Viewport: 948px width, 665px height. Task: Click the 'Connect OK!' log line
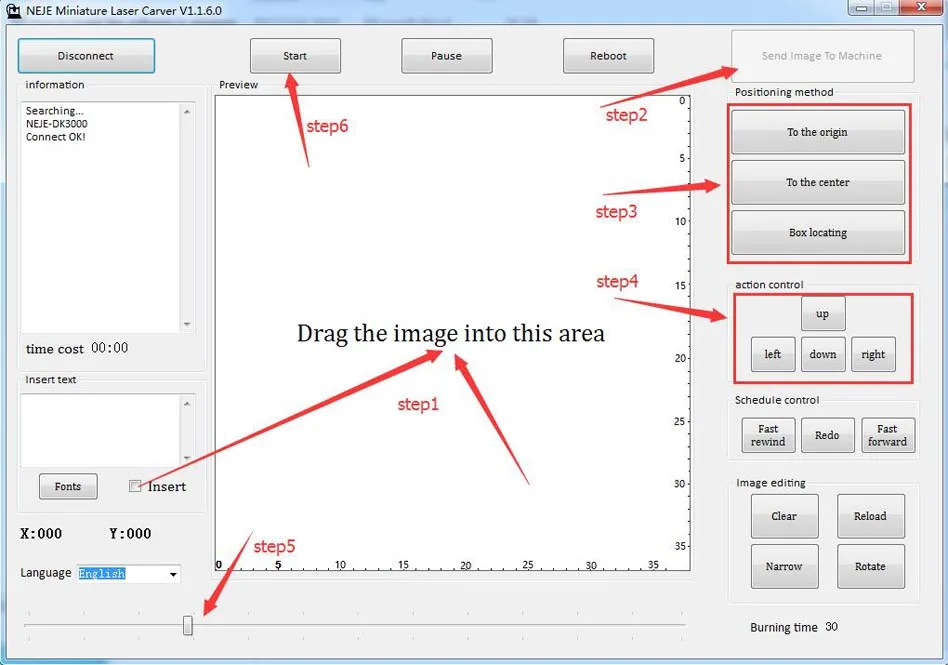pyautogui.click(x=56, y=137)
